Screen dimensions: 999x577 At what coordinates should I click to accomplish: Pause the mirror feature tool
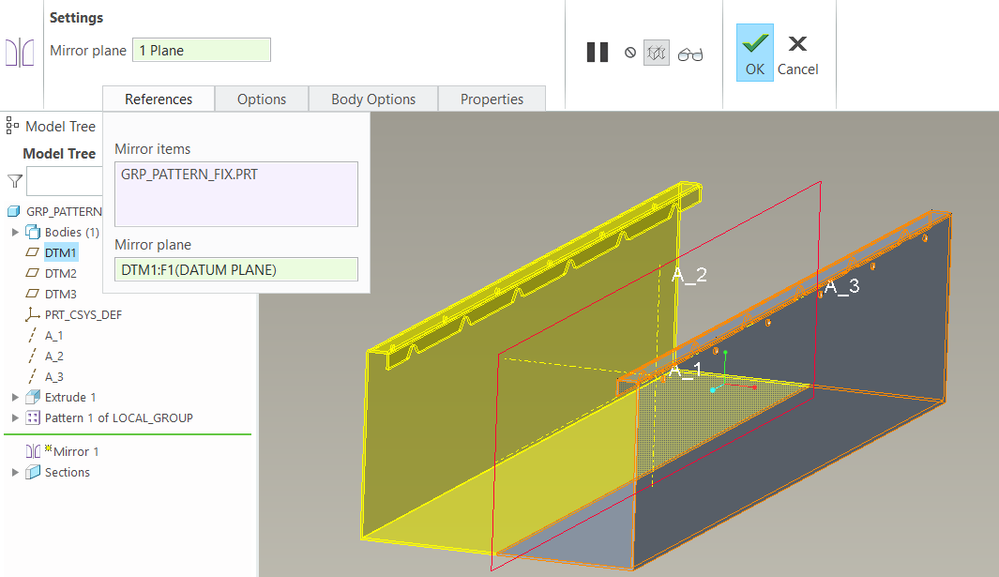(597, 53)
